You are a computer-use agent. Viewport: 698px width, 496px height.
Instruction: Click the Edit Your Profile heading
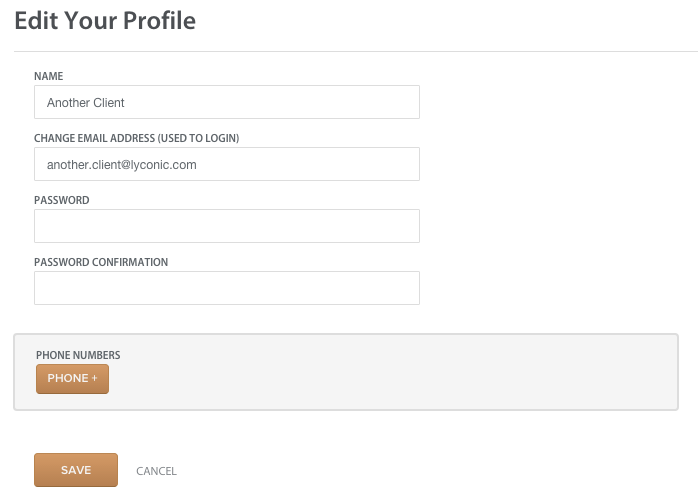[105, 20]
